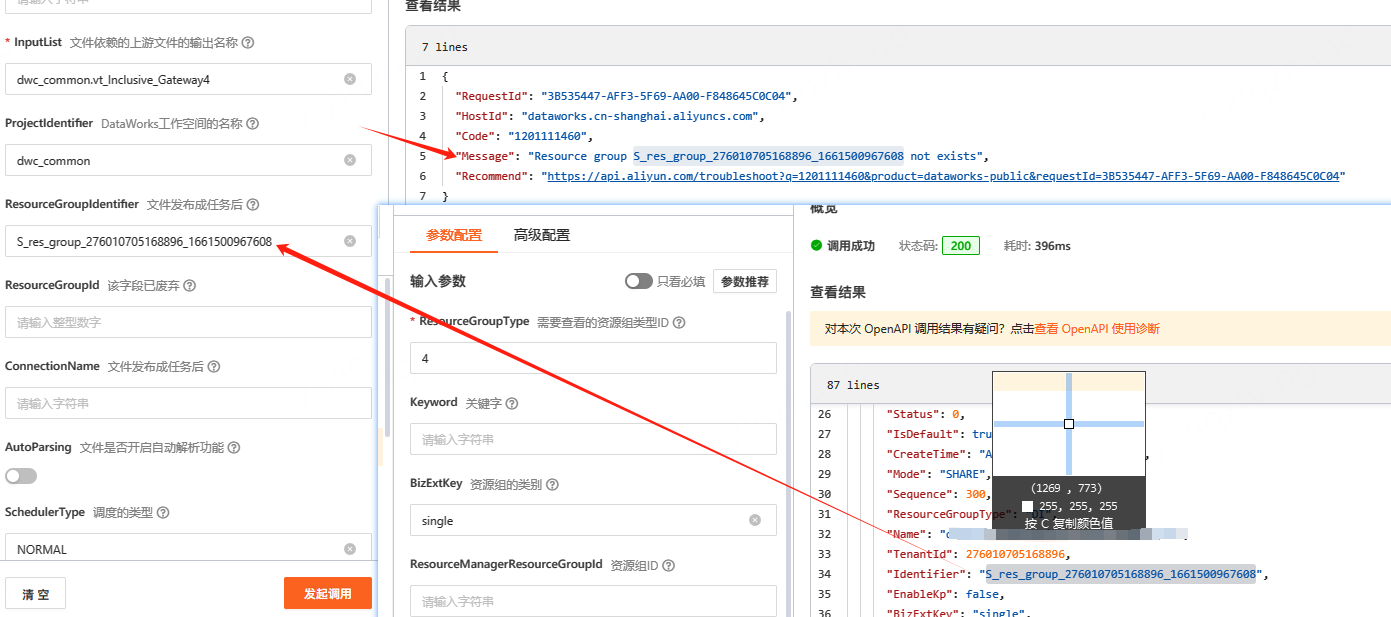The image size is (1391, 617).
Task: Click the ResourceGroupType field containing 4
Action: pyautogui.click(x=593, y=358)
